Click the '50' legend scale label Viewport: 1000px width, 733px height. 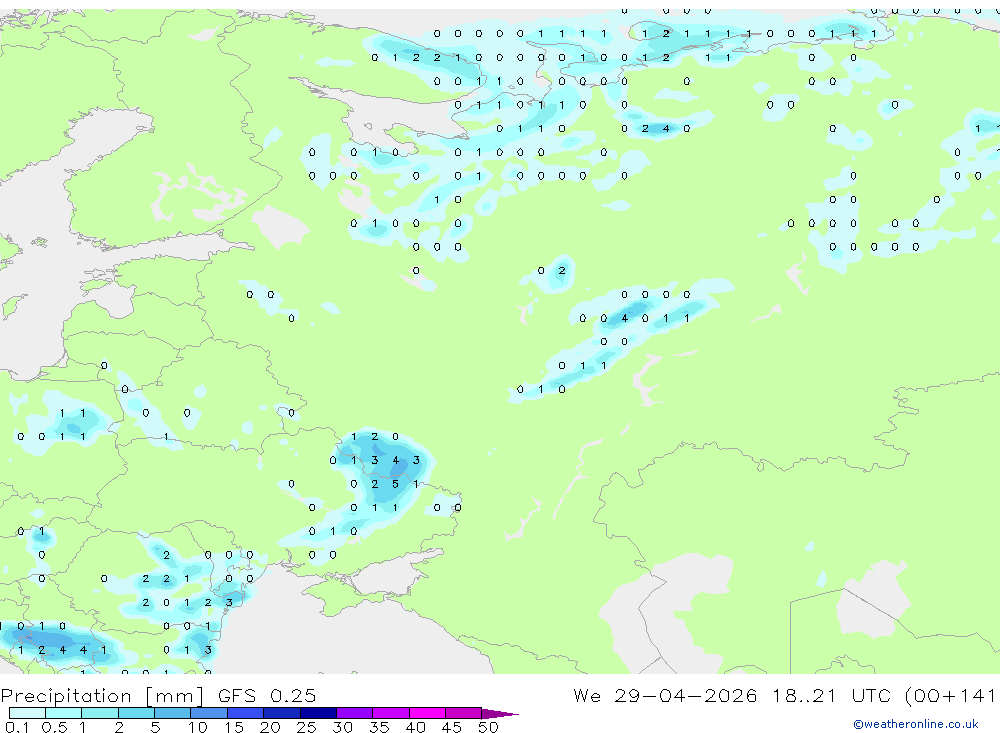point(488,727)
